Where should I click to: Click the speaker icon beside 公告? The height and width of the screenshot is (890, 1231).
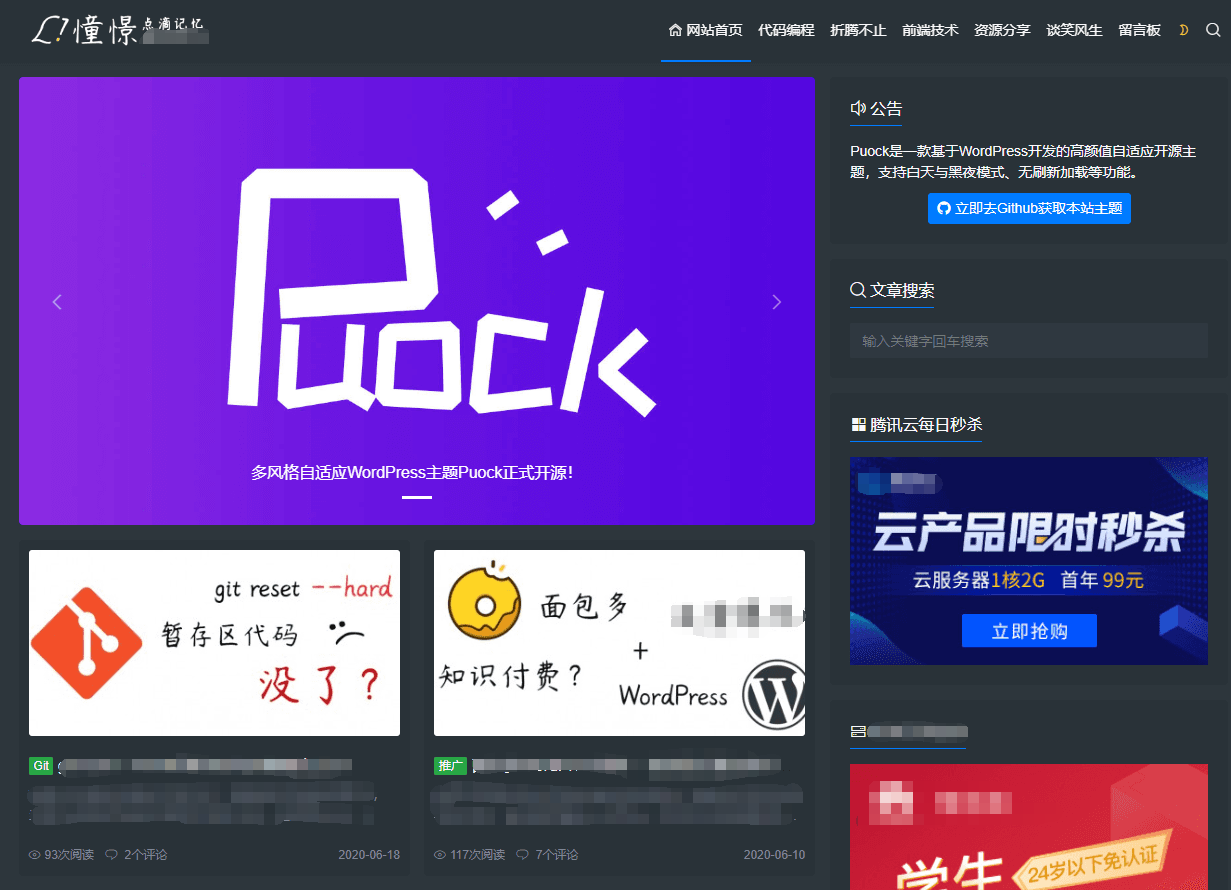point(858,108)
